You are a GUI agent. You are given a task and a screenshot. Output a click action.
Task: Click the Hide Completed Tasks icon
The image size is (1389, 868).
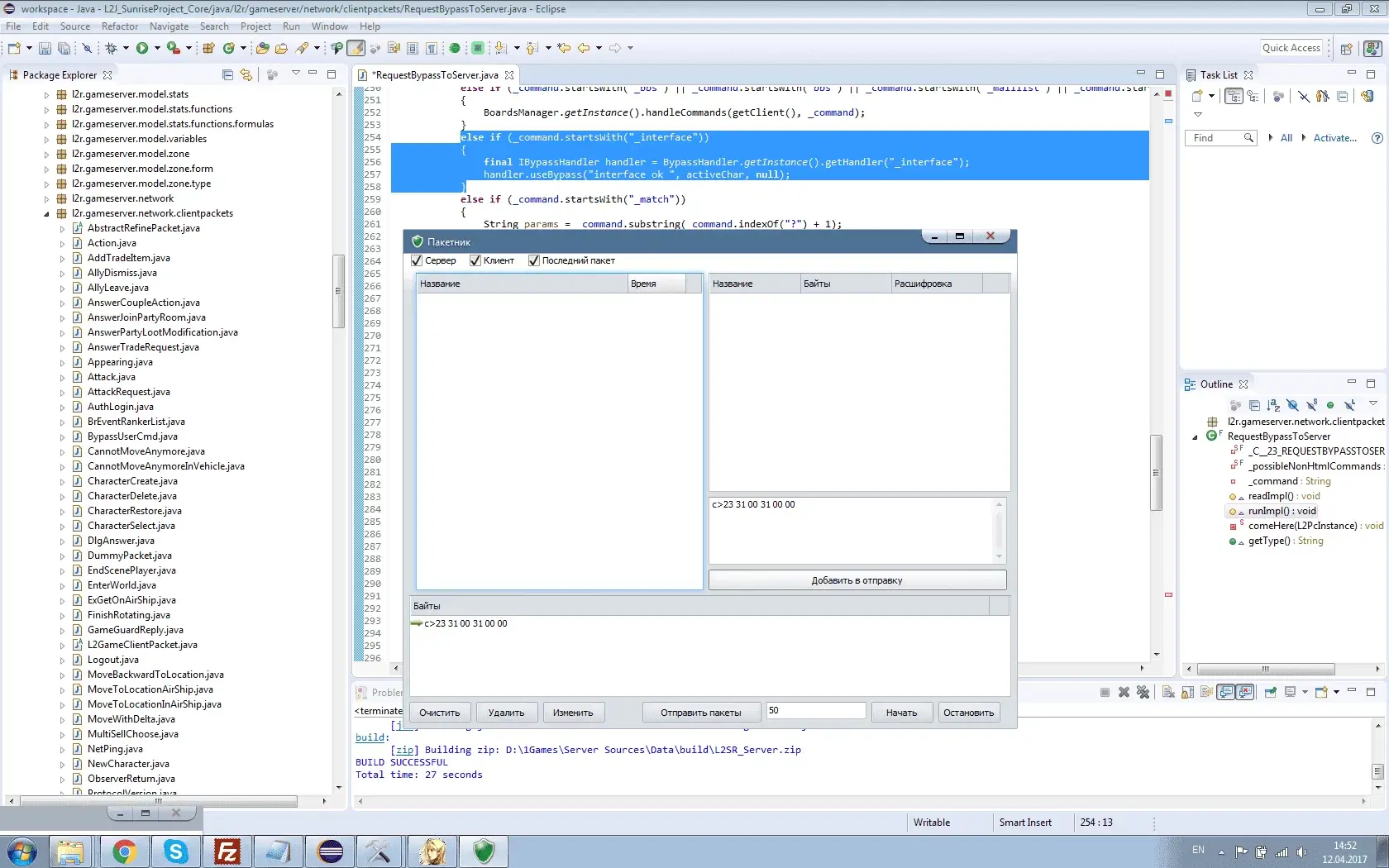(1303, 96)
